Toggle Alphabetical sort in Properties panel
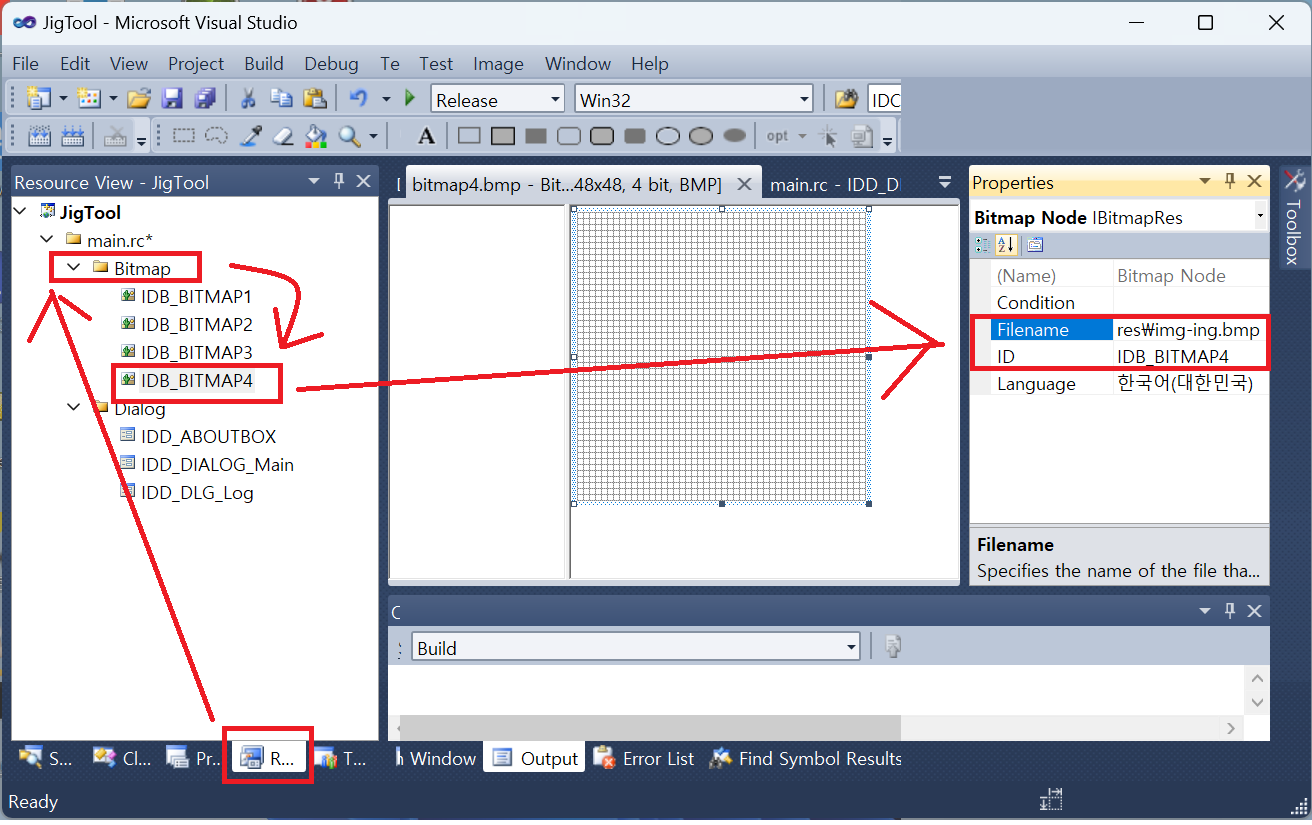Viewport: 1312px width, 825px height. 1006,245
